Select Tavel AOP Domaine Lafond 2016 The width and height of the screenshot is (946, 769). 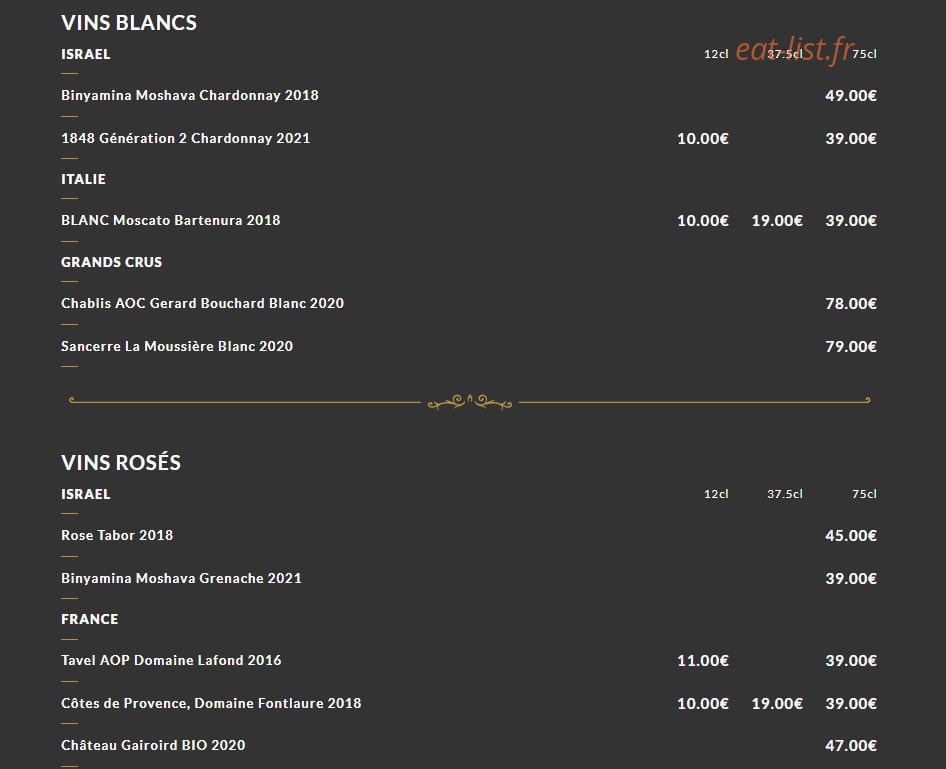[171, 660]
